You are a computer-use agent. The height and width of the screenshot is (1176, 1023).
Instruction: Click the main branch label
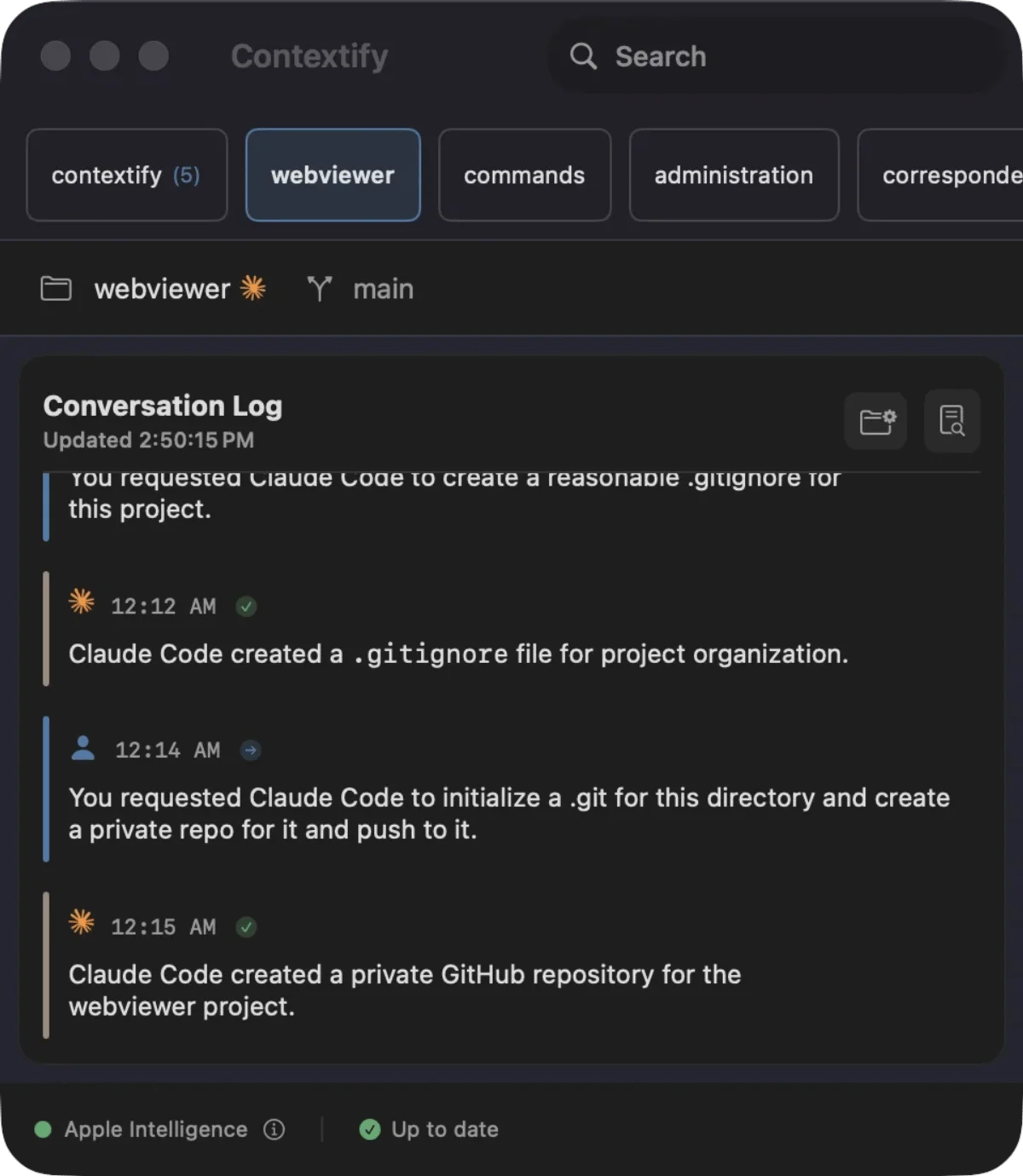[384, 289]
